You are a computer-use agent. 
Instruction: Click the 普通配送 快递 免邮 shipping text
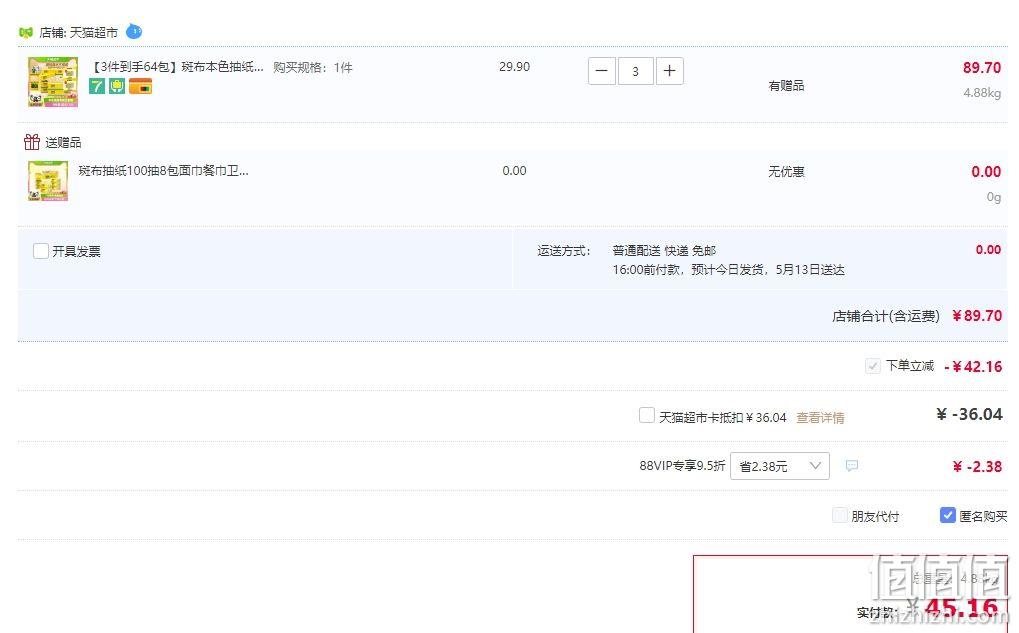coord(664,251)
